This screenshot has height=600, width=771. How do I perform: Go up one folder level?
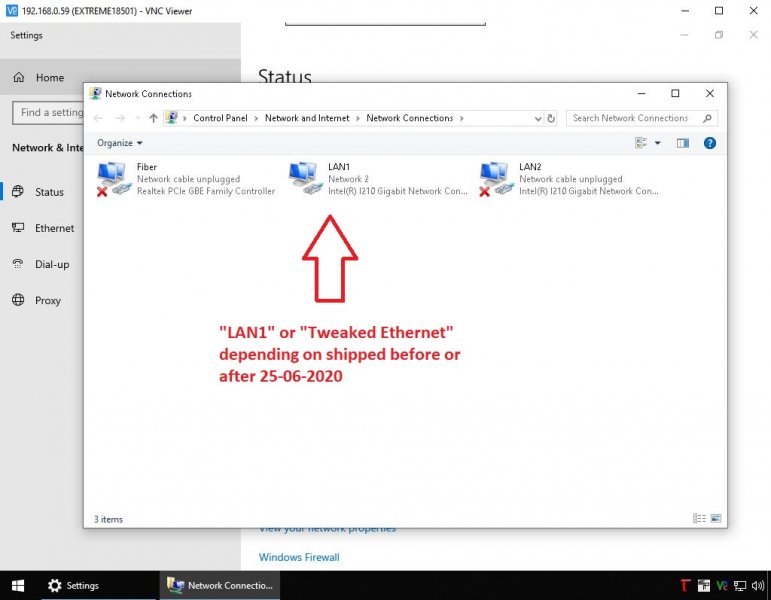click(153, 118)
